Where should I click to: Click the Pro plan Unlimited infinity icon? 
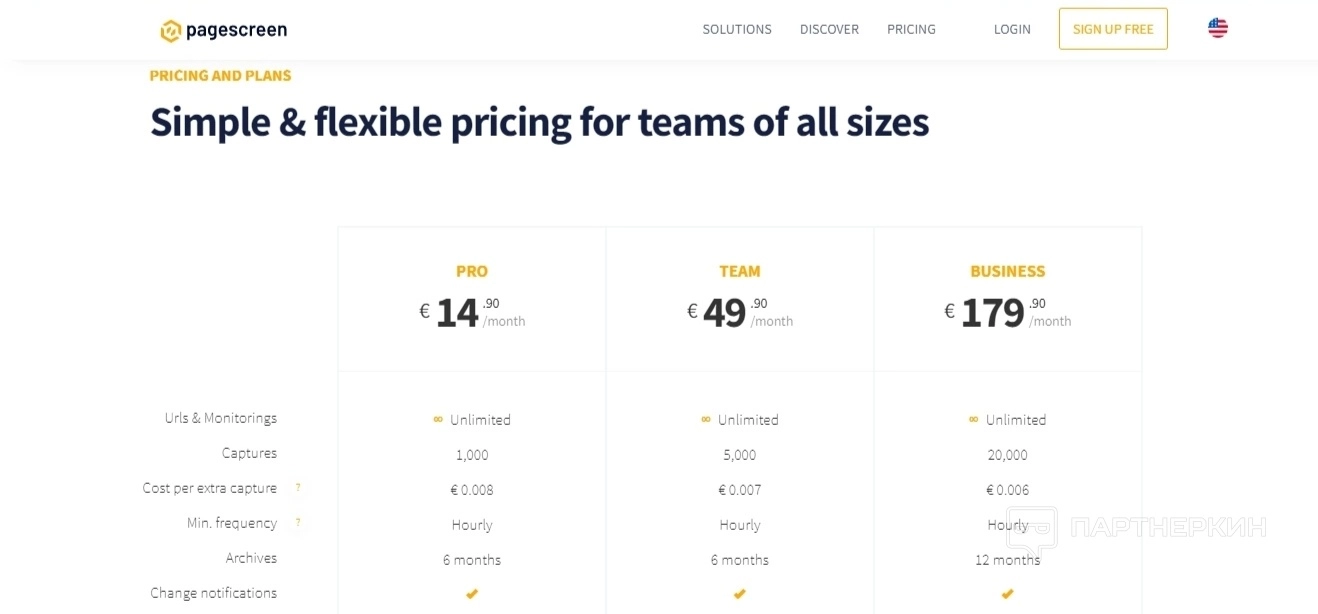pyautogui.click(x=438, y=420)
